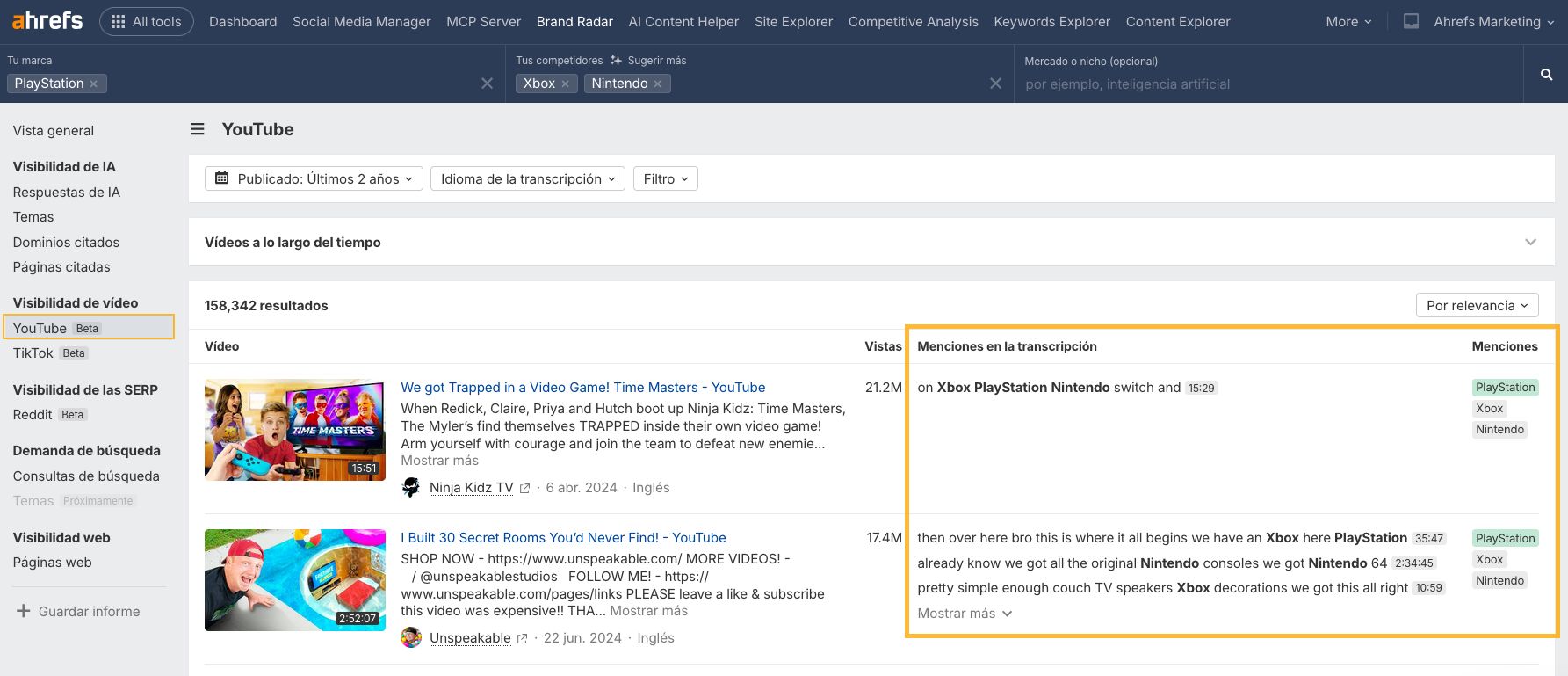
Task: Expand Mostrar más transcript mentions
Action: point(965,613)
